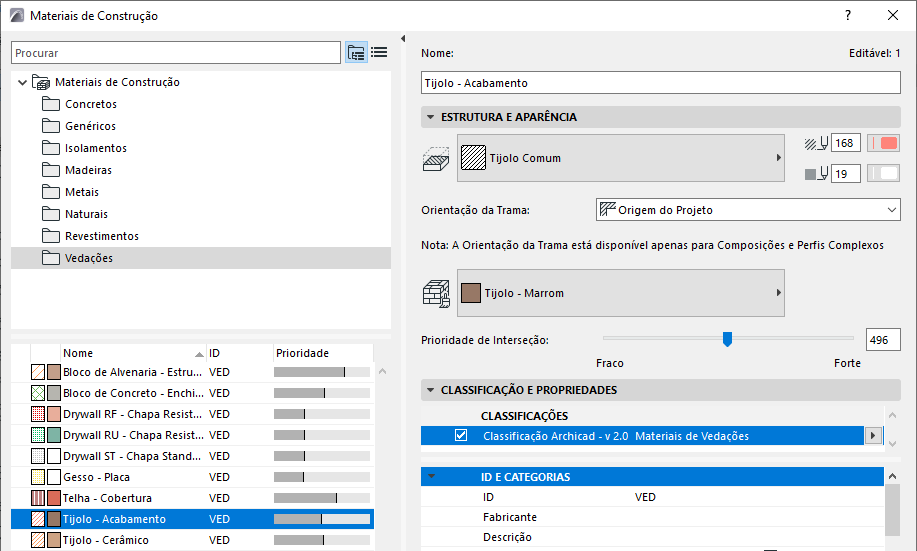Screen dimensions: 917x551
Task: Open the Genéricos folder
Action: click(x=79, y=126)
